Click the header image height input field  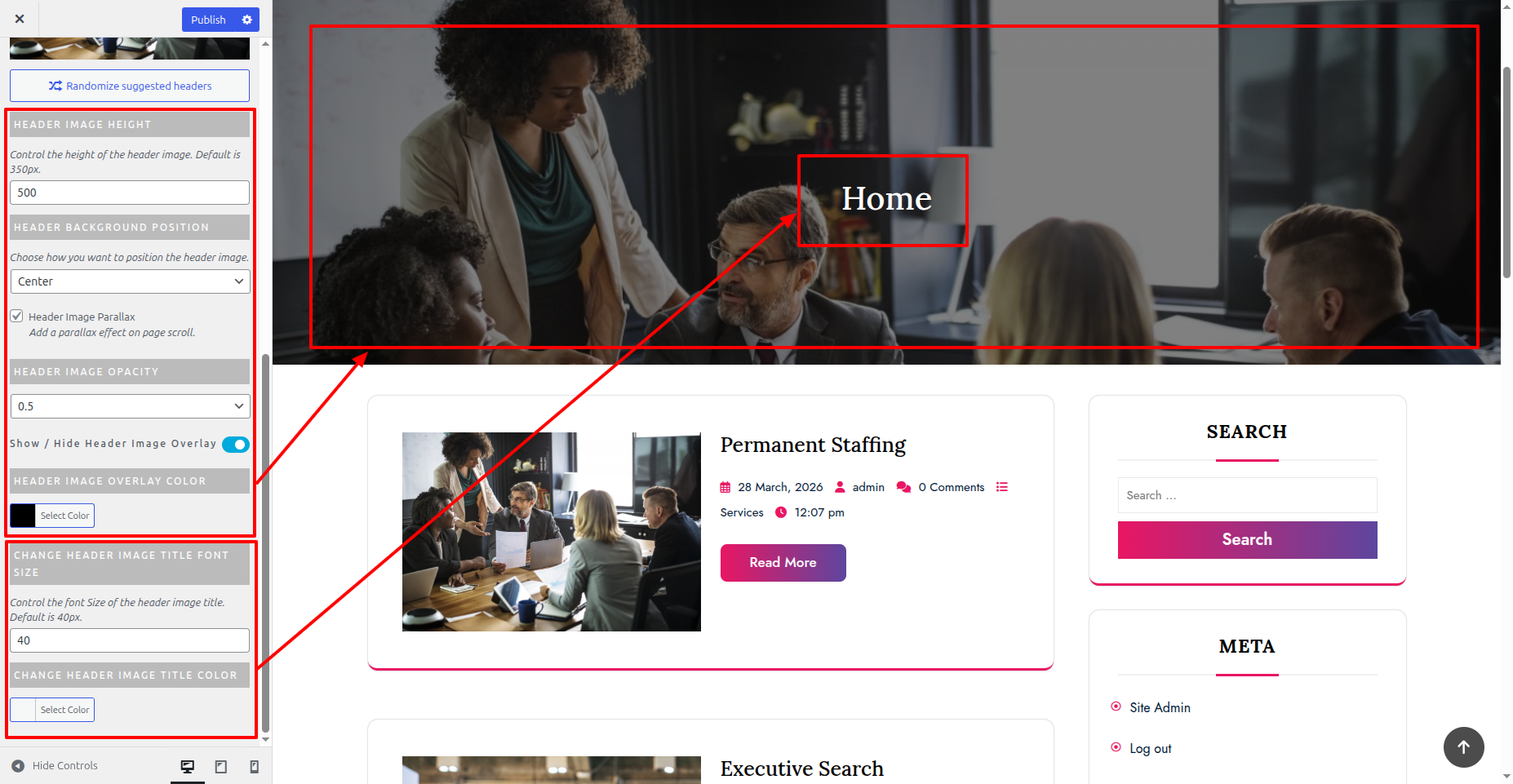coord(130,193)
